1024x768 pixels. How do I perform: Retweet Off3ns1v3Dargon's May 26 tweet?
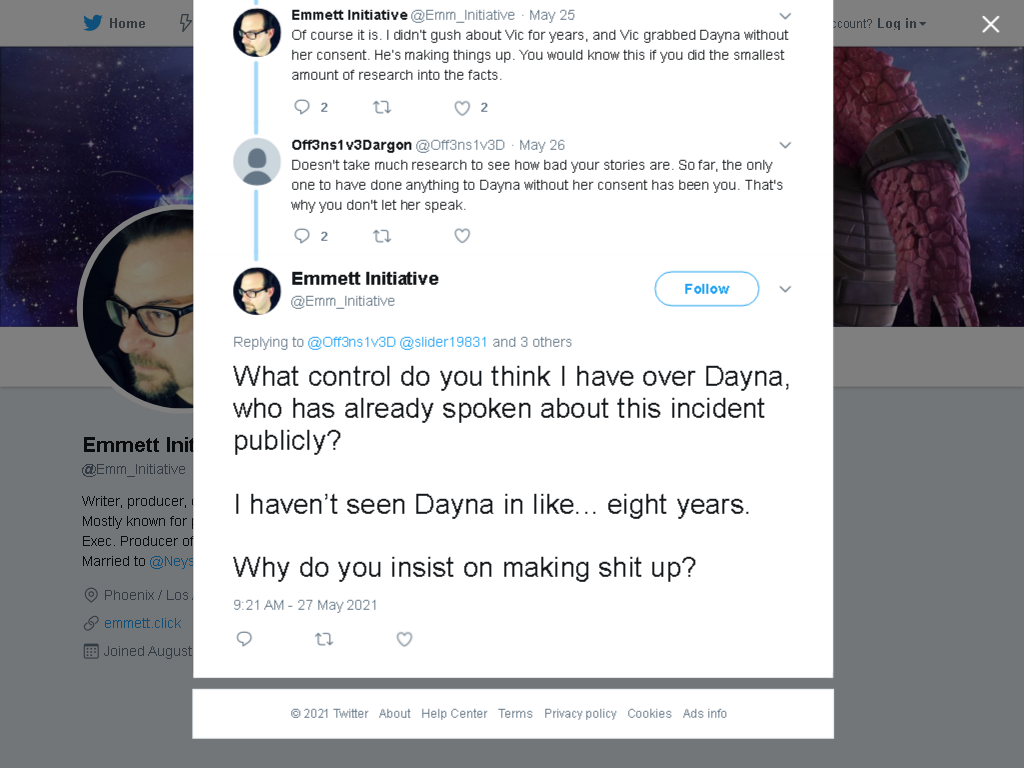382,236
